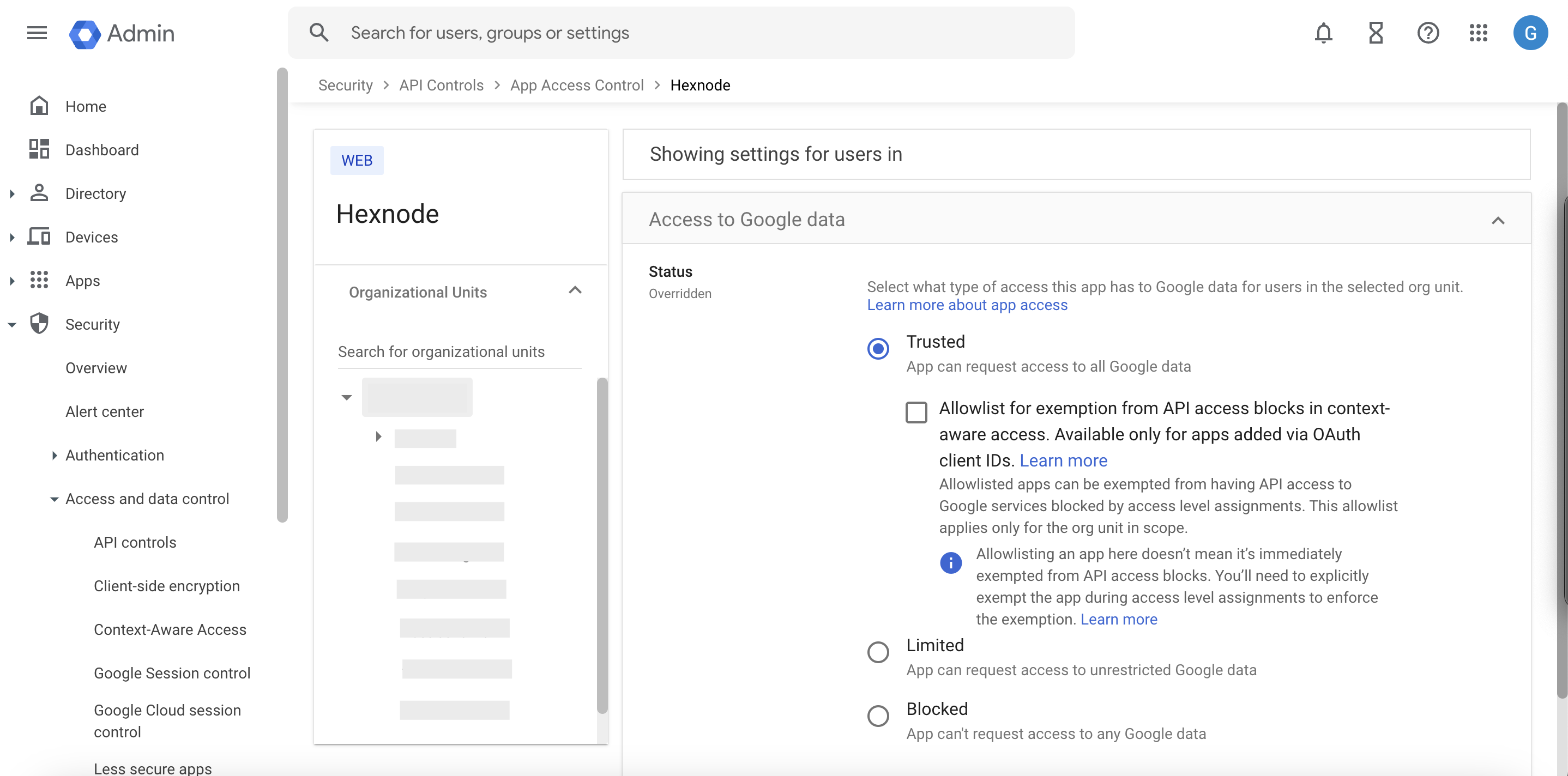Collapse Access and data control arrow
This screenshot has height=776, width=1568.
(x=54, y=499)
